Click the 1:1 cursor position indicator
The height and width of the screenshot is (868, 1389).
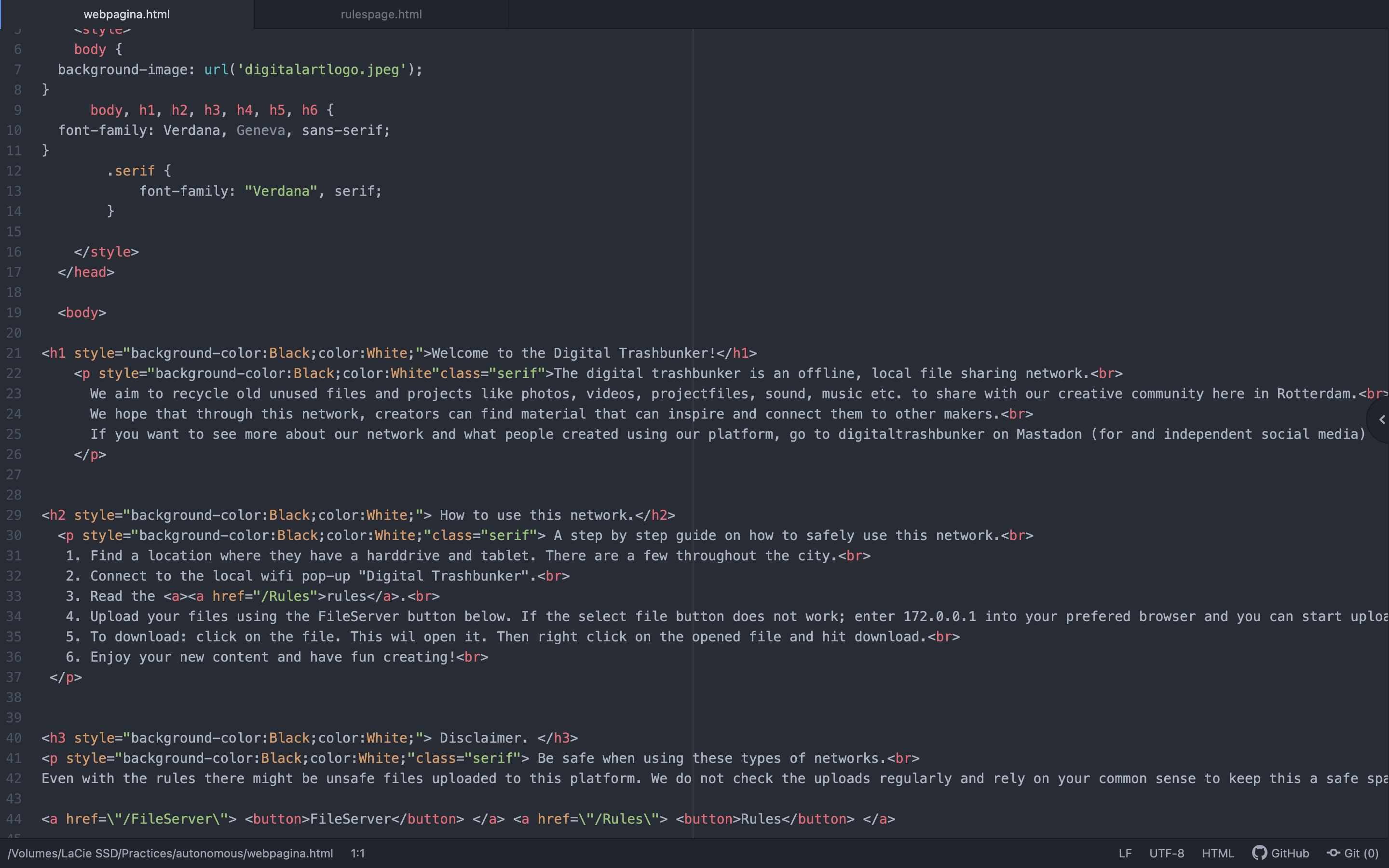357,853
